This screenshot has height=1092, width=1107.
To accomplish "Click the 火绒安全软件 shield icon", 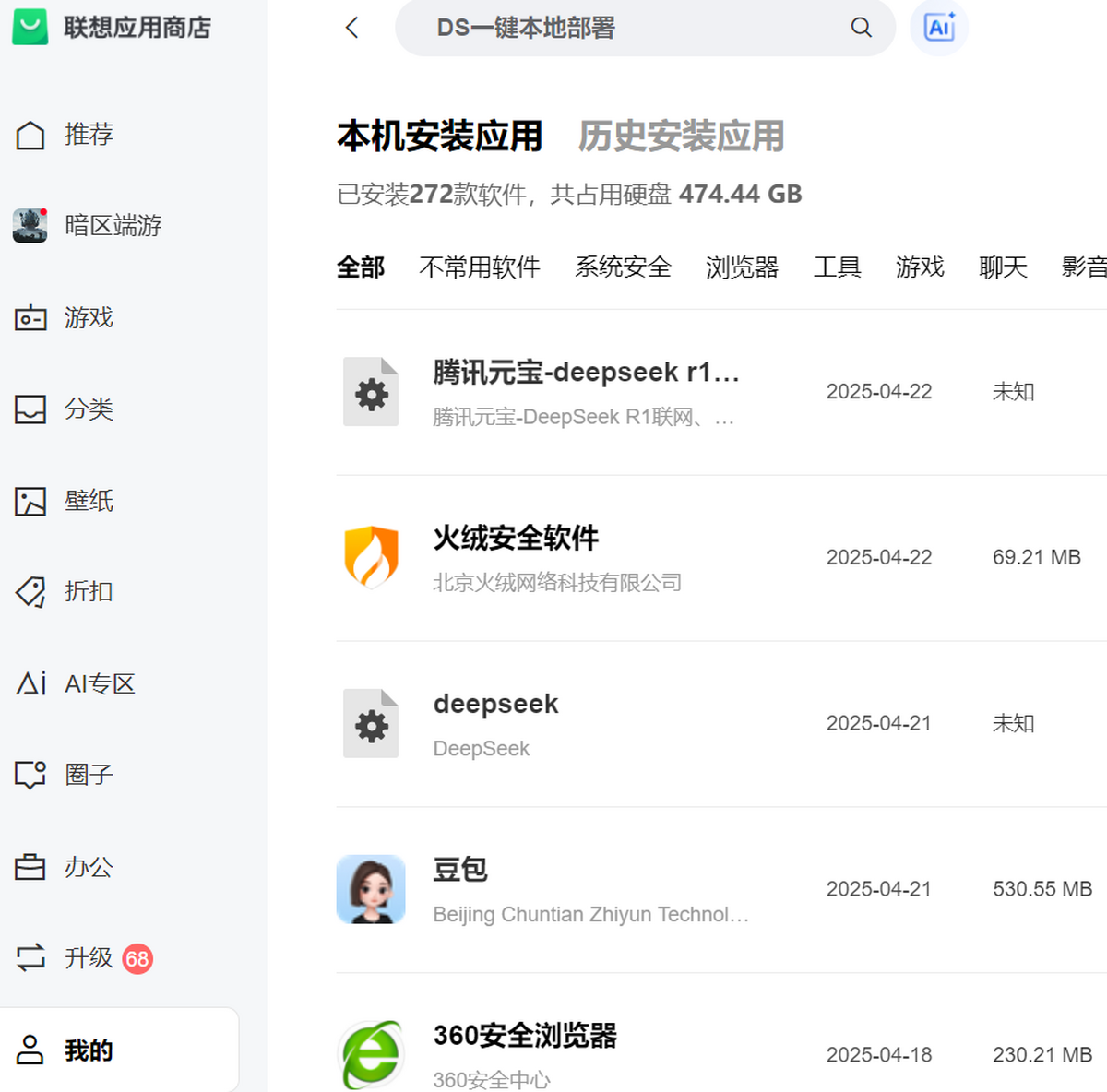I will (371, 557).
